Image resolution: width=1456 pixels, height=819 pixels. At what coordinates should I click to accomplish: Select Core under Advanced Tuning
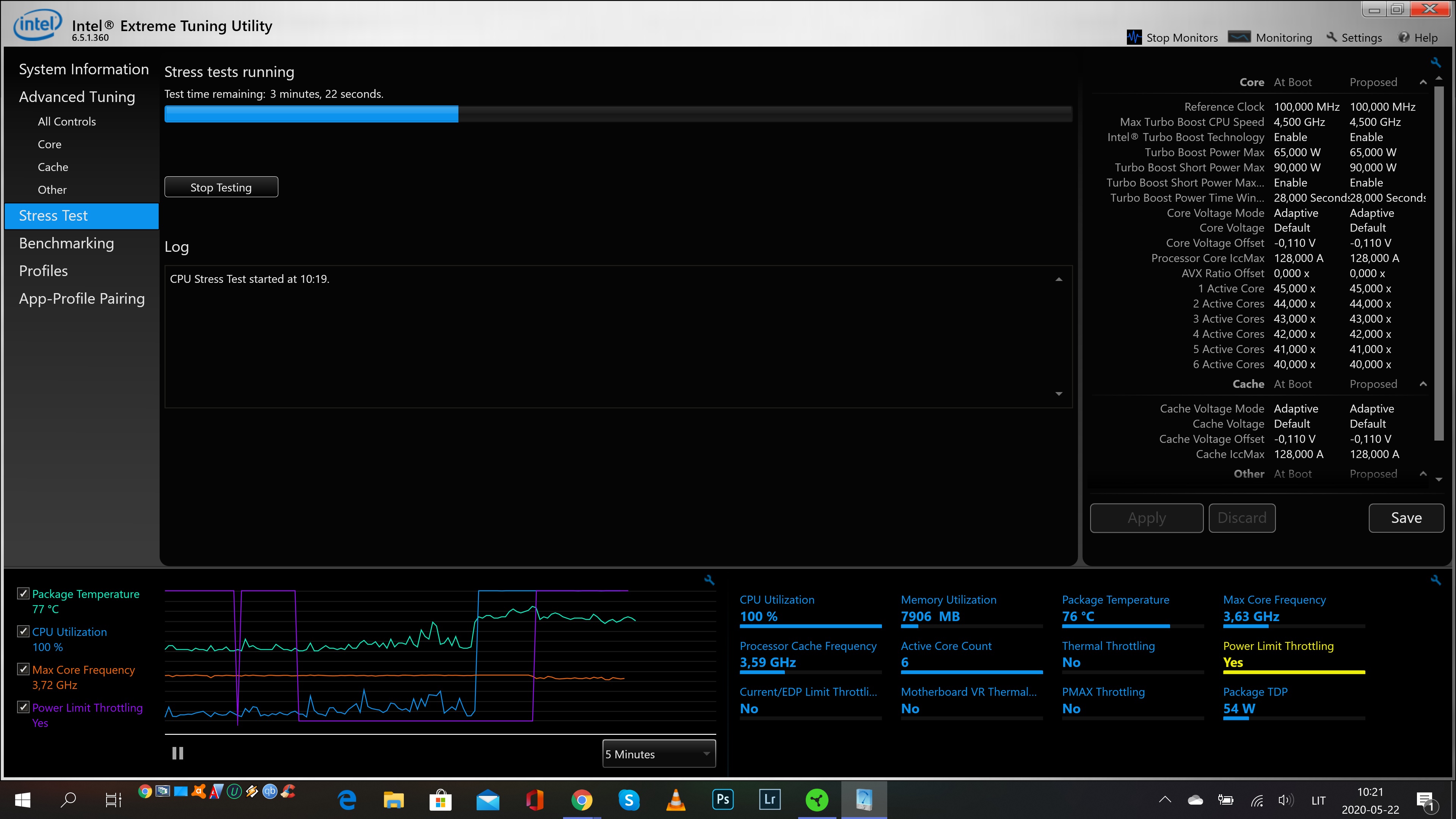[x=50, y=144]
